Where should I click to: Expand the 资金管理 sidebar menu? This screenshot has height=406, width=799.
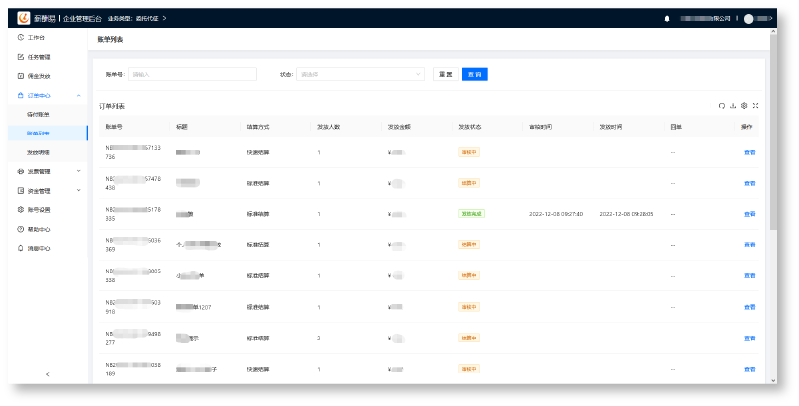(x=46, y=190)
